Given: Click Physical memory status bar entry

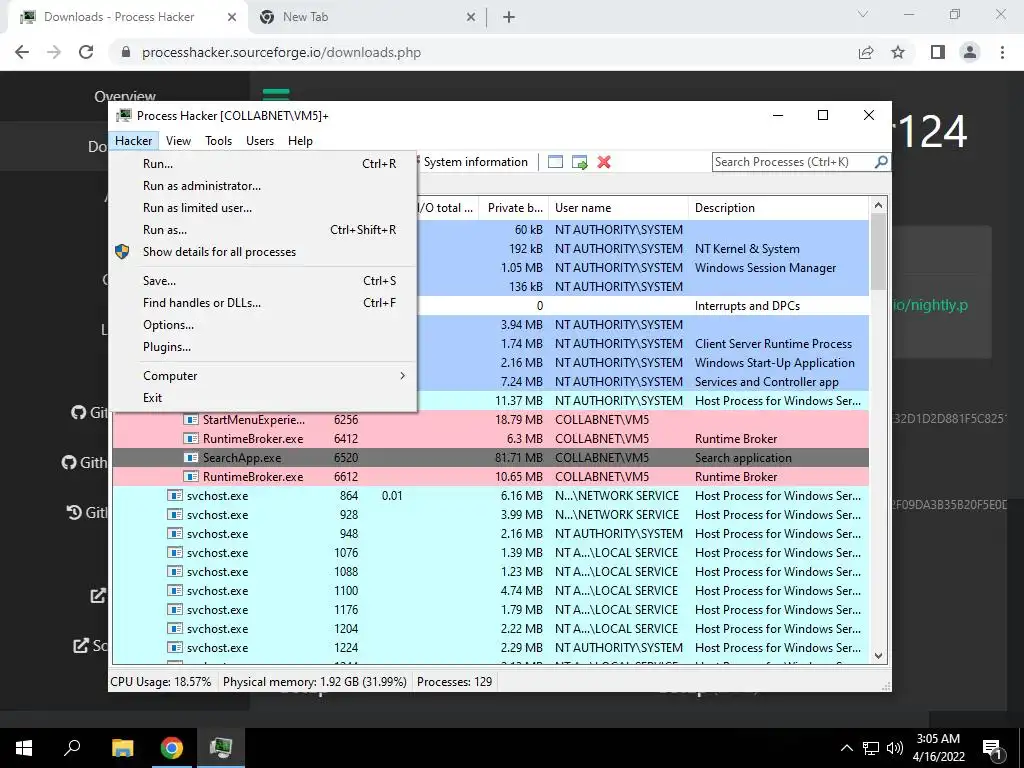Looking at the screenshot, I should tap(315, 682).
